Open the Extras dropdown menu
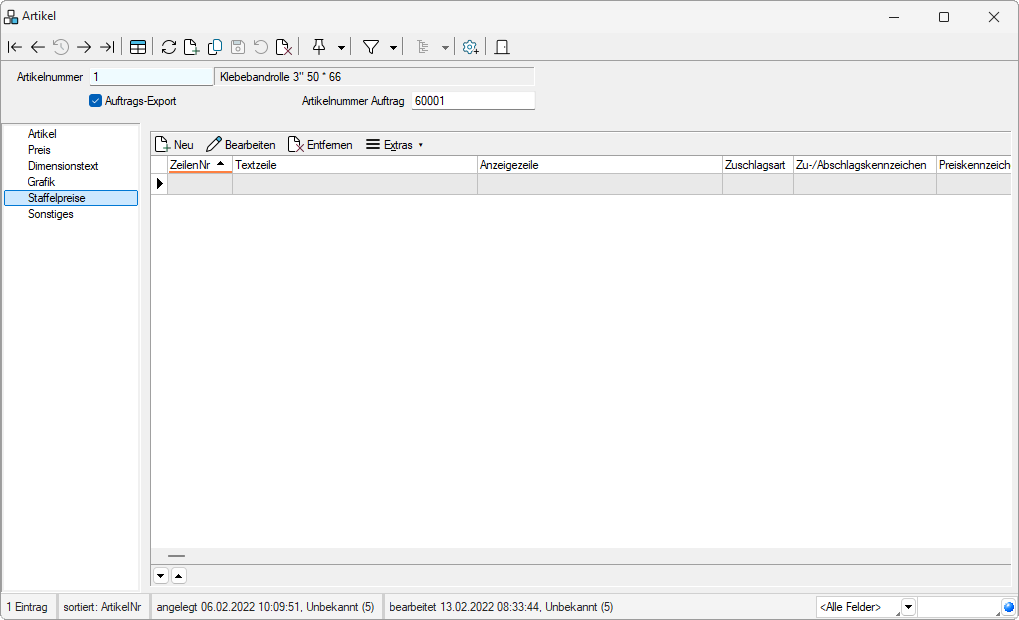 (x=394, y=145)
